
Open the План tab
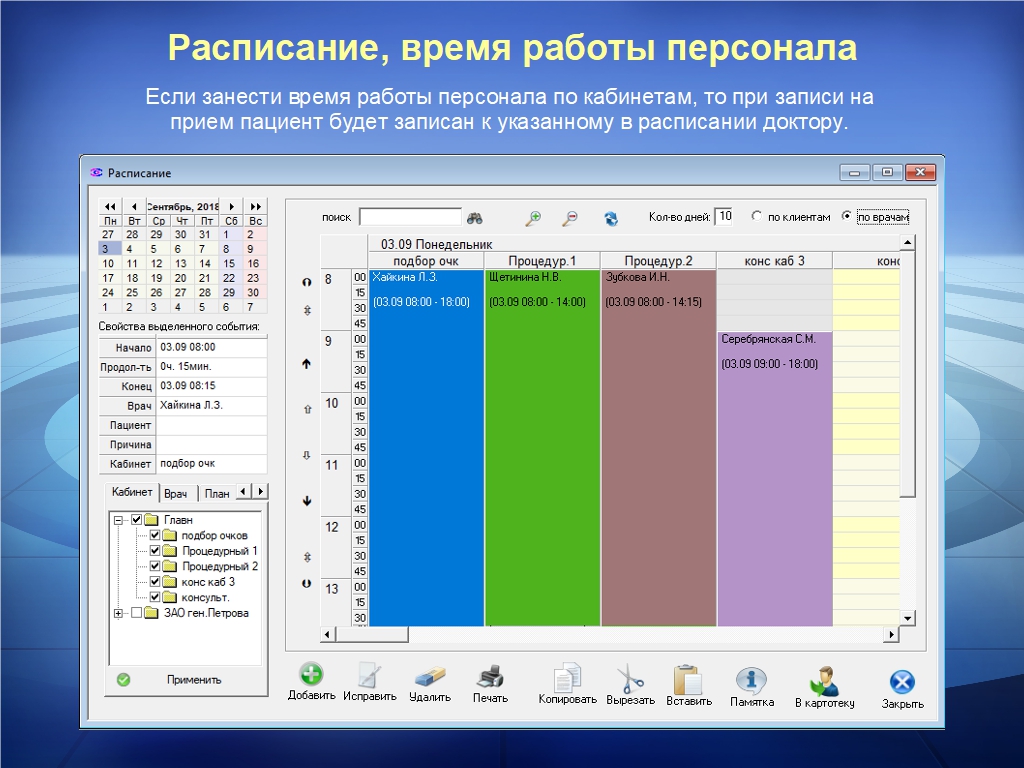point(216,494)
